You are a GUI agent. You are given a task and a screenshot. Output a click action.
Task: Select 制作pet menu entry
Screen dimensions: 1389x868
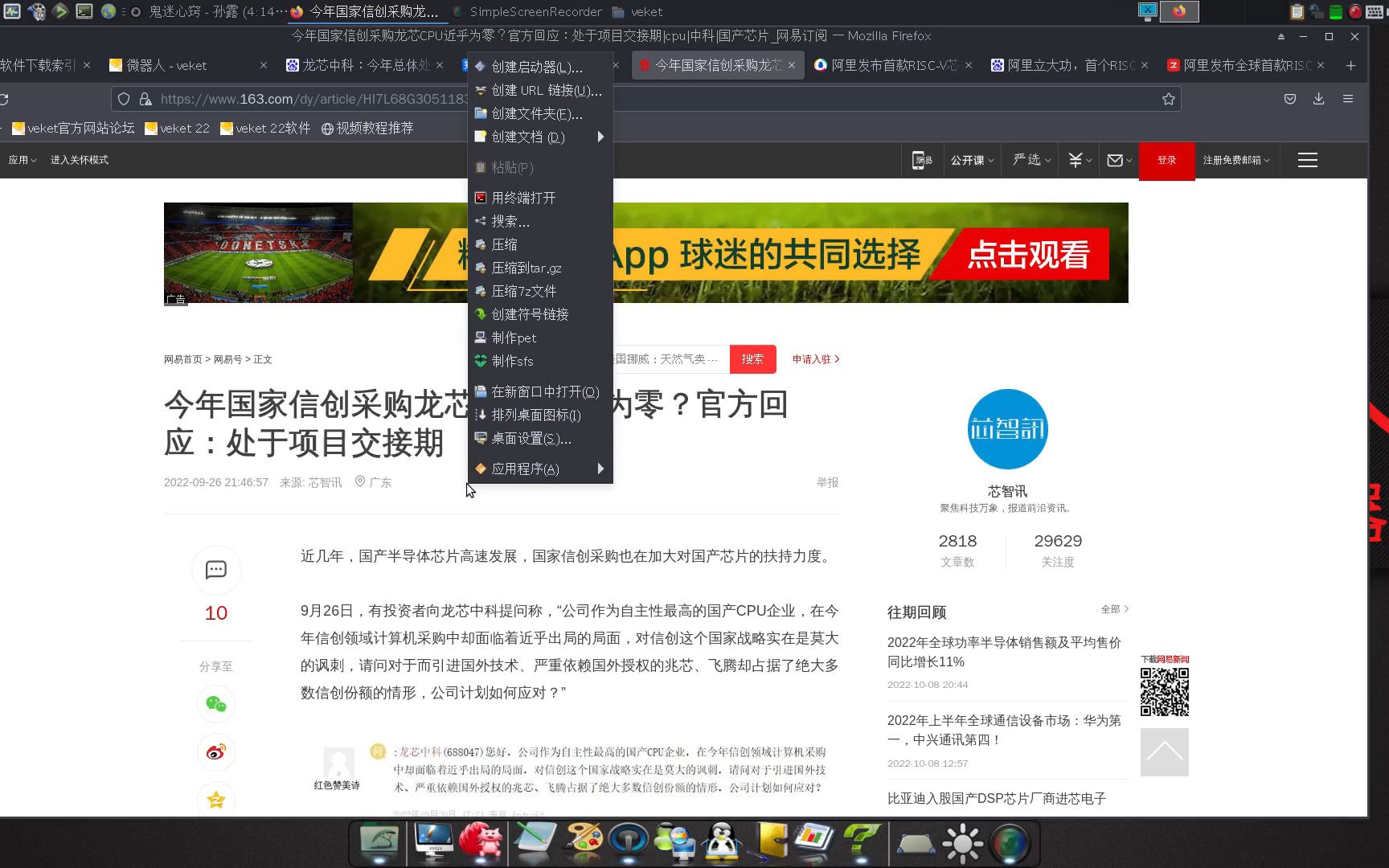click(x=540, y=338)
